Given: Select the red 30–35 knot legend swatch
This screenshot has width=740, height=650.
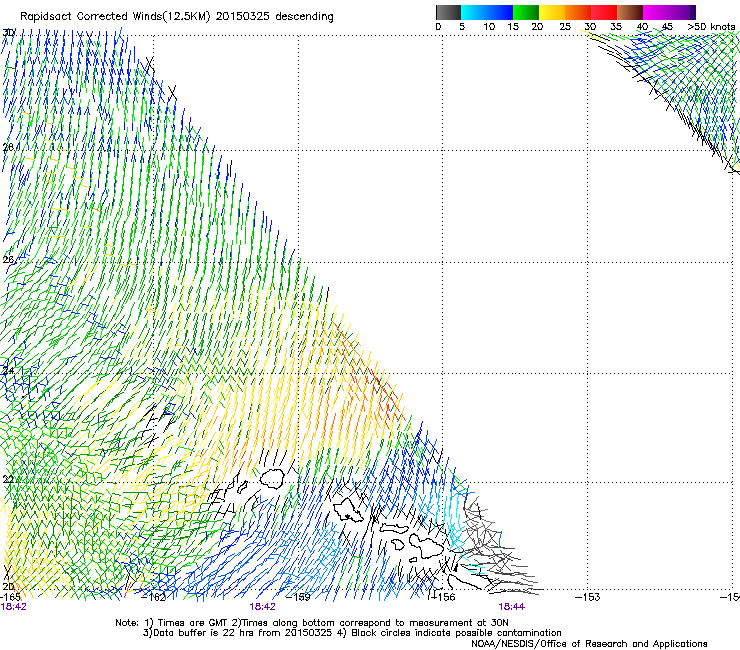Looking at the screenshot, I should (604, 12).
